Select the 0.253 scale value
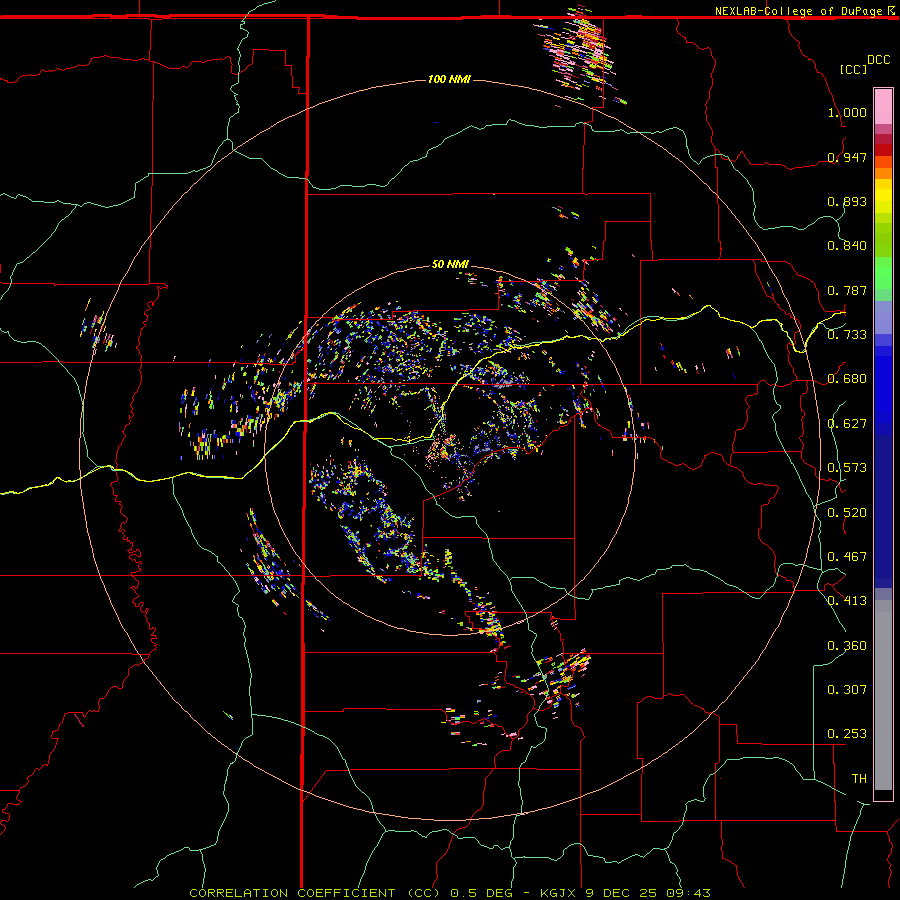 847,734
